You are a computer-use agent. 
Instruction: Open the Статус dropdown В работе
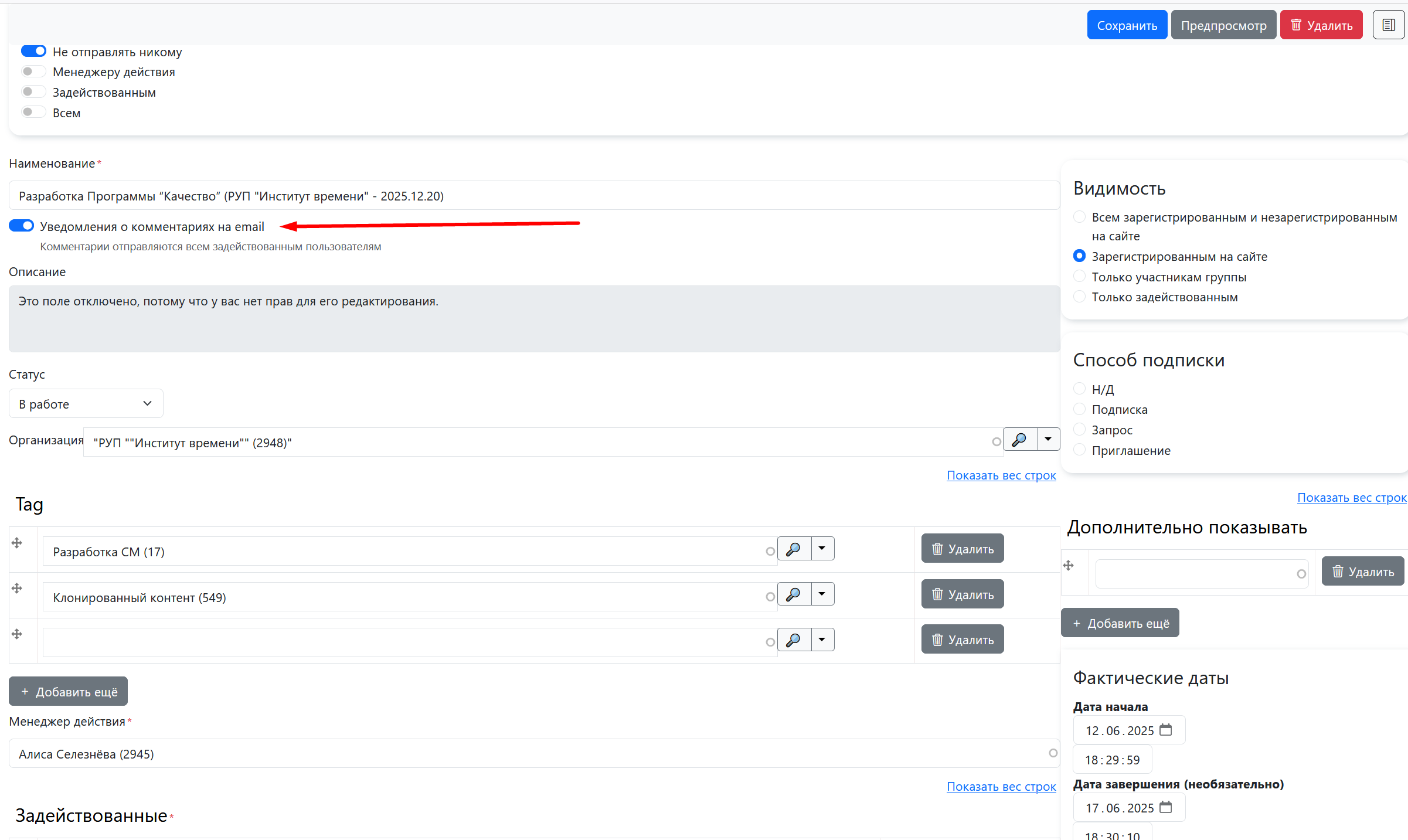coord(86,404)
